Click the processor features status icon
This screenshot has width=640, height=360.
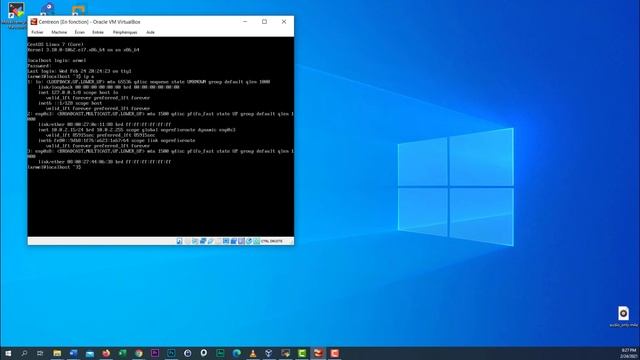tap(241, 241)
